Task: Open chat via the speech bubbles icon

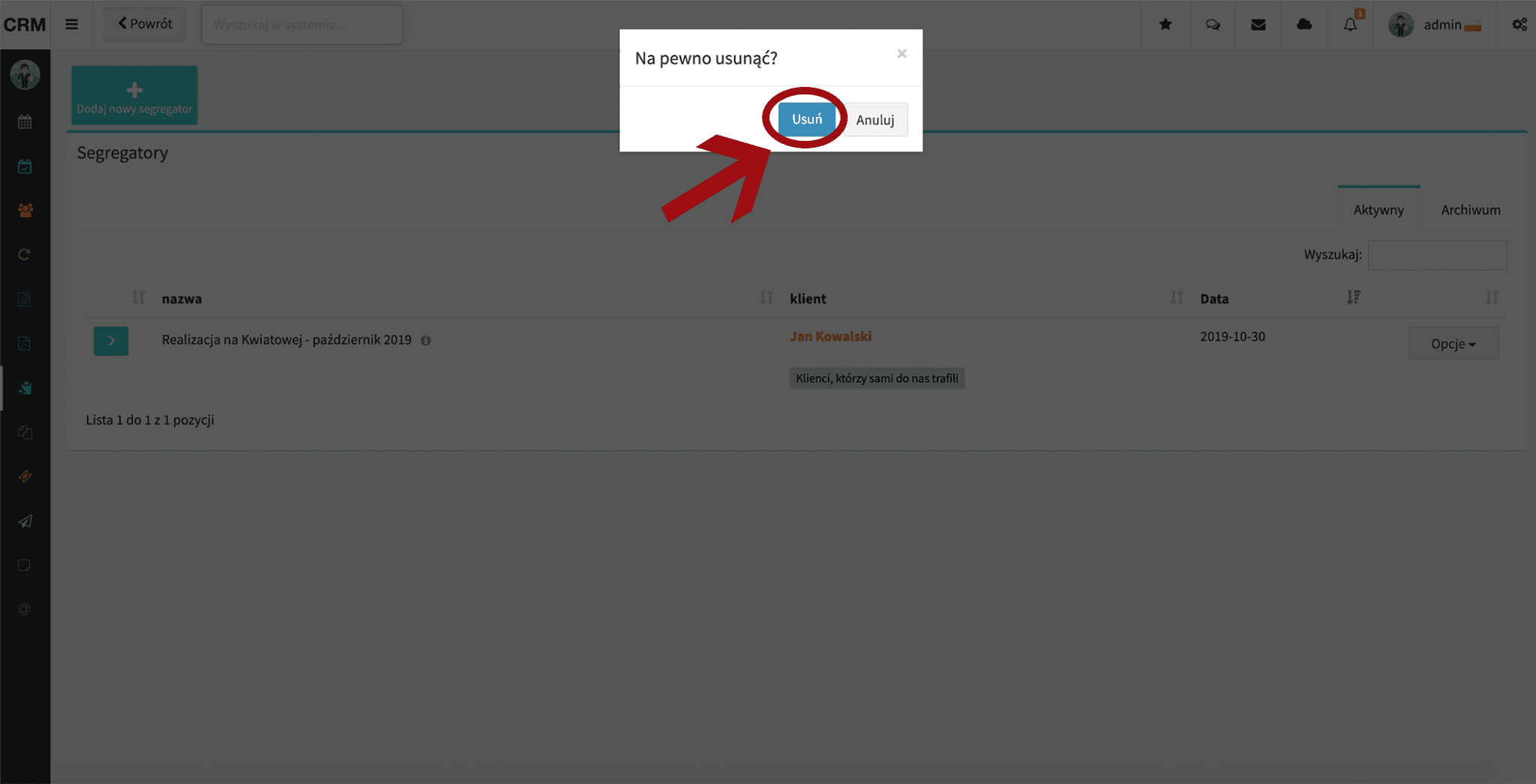Action: (x=1212, y=25)
